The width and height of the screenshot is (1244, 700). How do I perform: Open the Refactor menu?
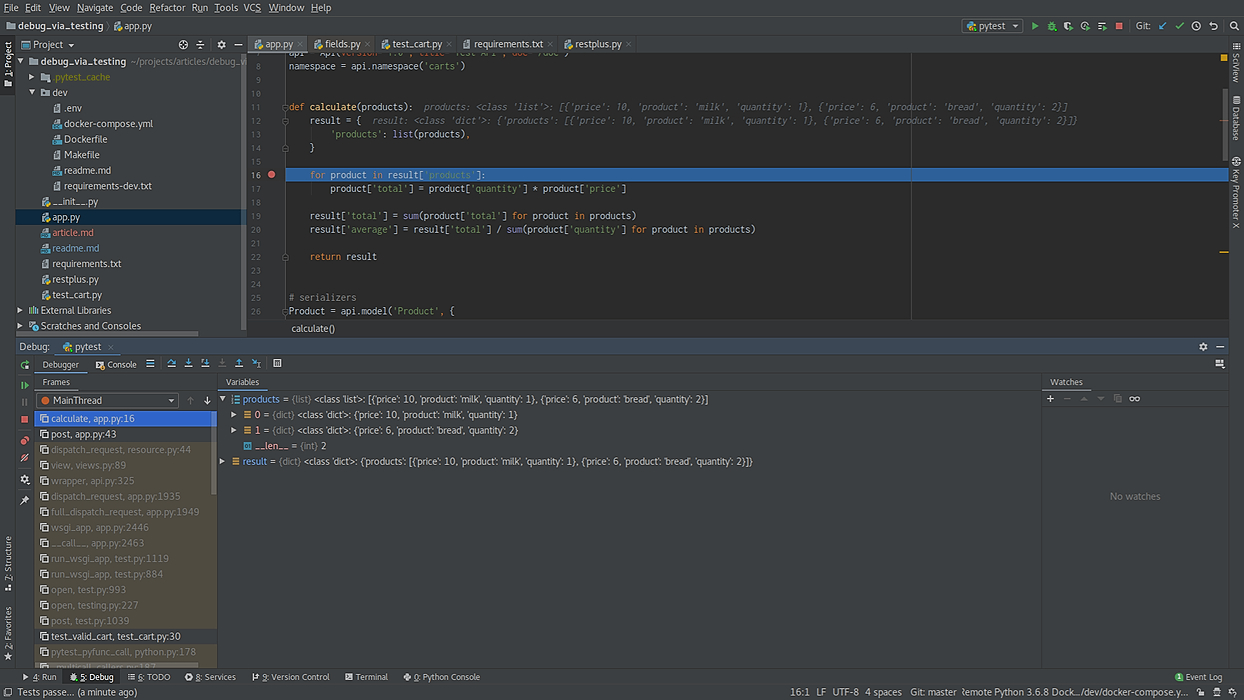(167, 7)
